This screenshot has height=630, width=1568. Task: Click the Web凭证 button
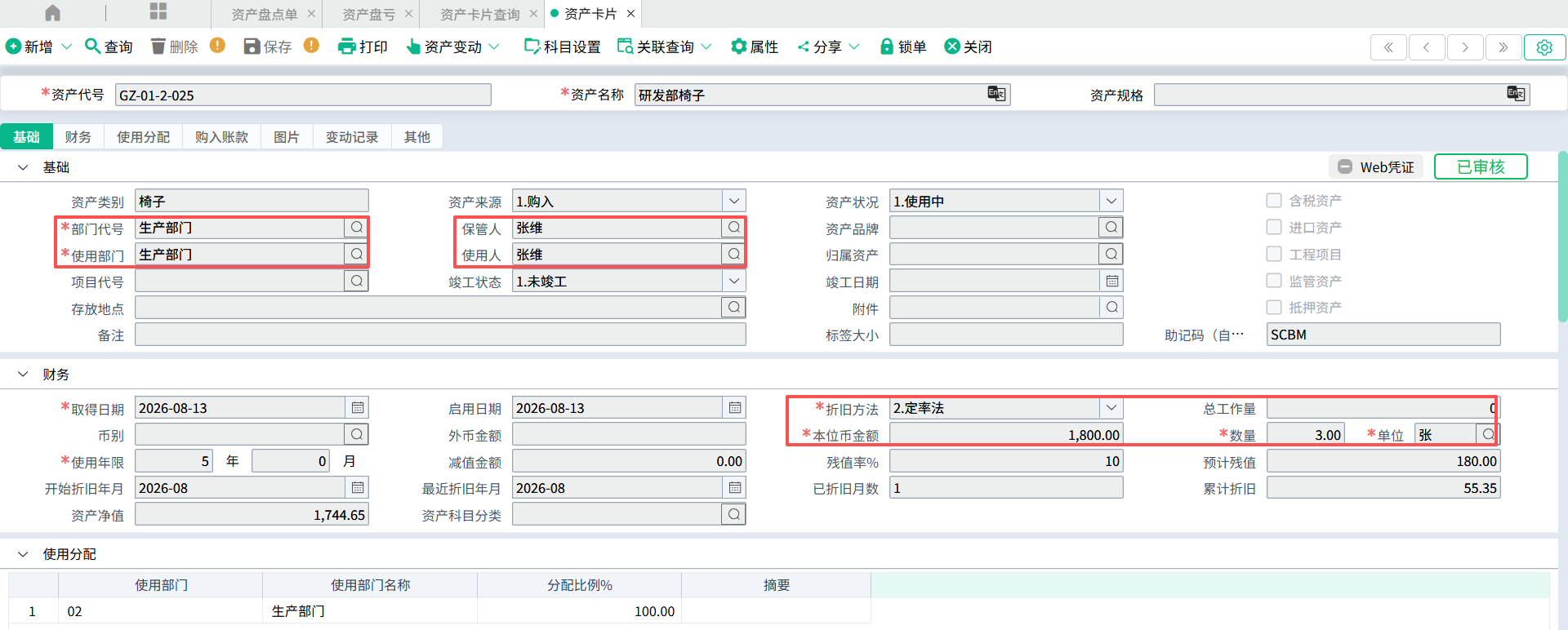click(1376, 166)
